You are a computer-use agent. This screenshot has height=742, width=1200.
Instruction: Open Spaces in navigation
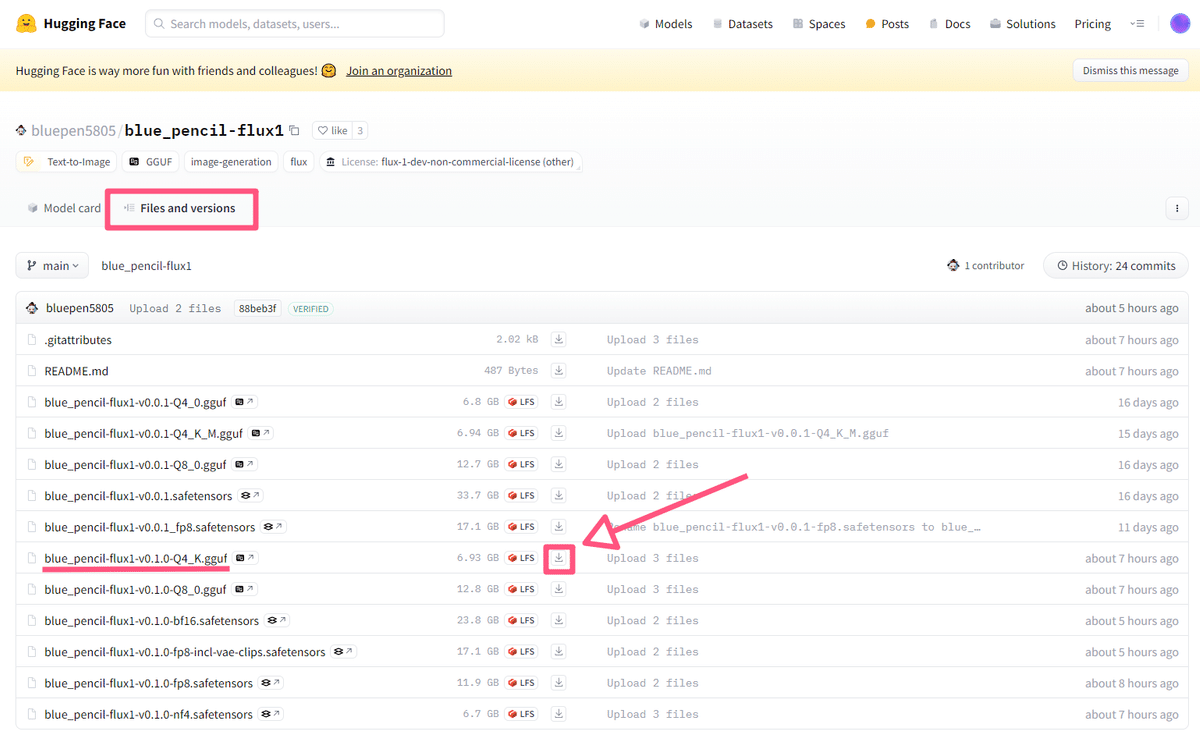point(819,24)
